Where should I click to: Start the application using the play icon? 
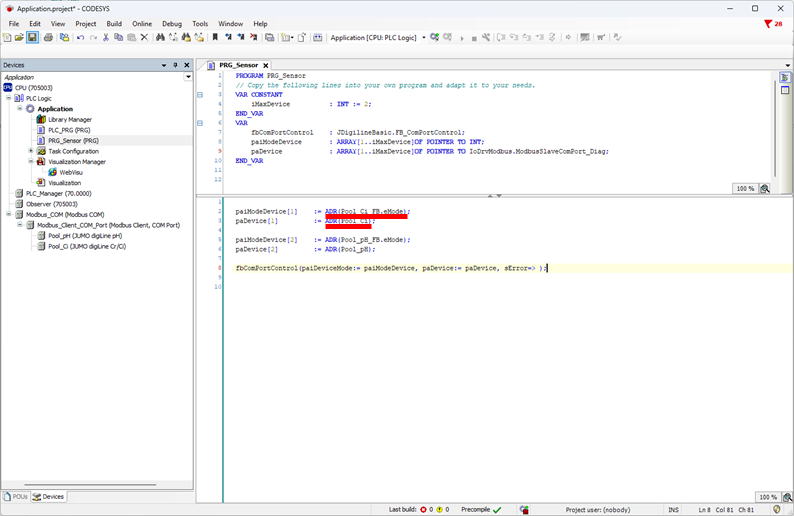461,38
